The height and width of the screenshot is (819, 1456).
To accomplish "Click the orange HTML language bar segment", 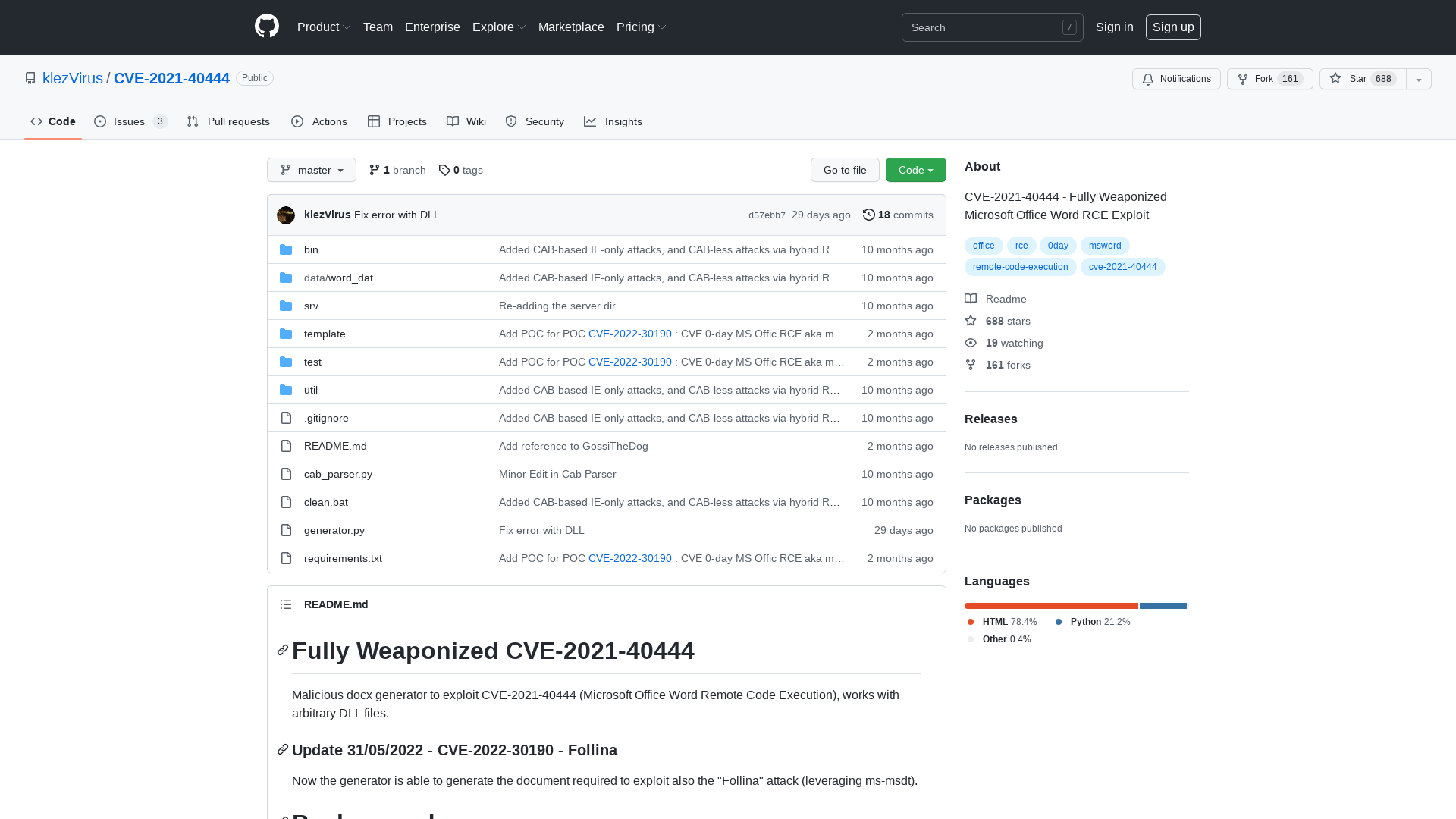I will click(x=1051, y=606).
